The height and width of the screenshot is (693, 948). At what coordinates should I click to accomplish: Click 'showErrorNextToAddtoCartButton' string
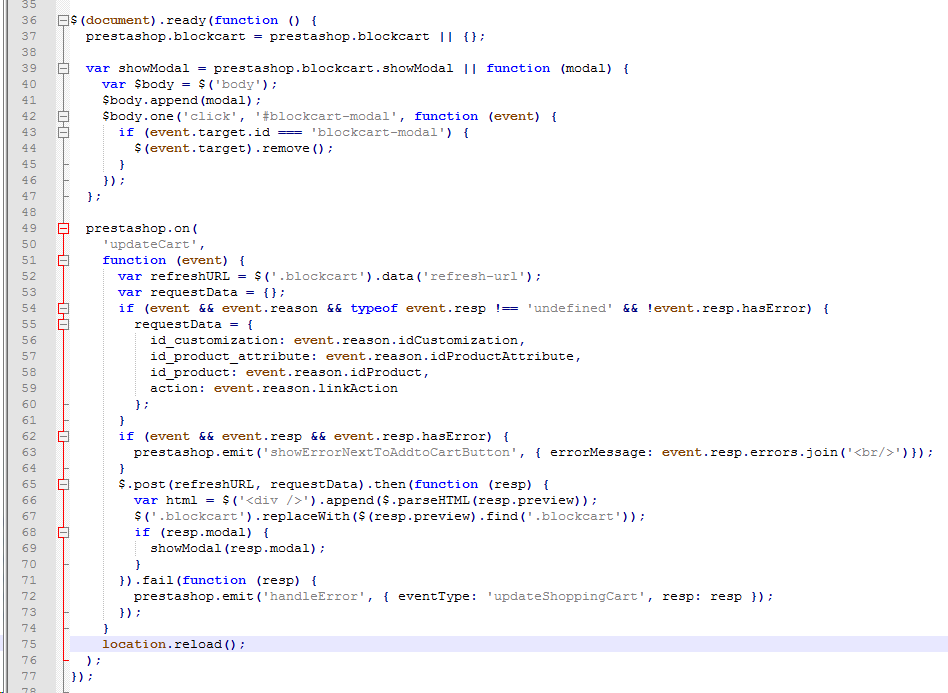click(x=390, y=452)
